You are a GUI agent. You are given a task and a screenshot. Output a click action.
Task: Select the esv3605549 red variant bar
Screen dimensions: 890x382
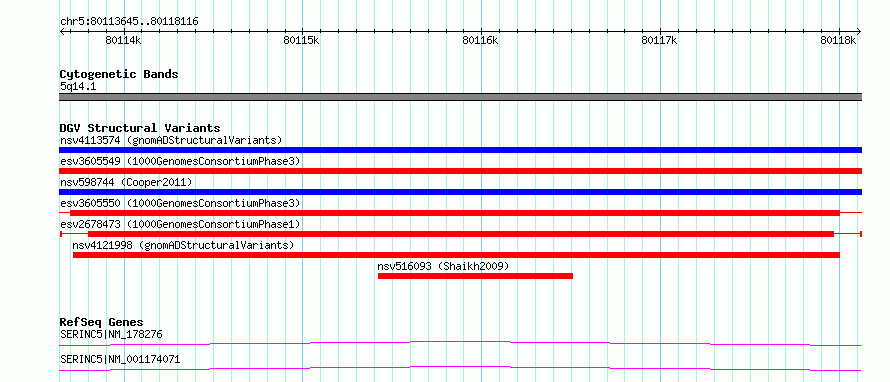(x=460, y=171)
